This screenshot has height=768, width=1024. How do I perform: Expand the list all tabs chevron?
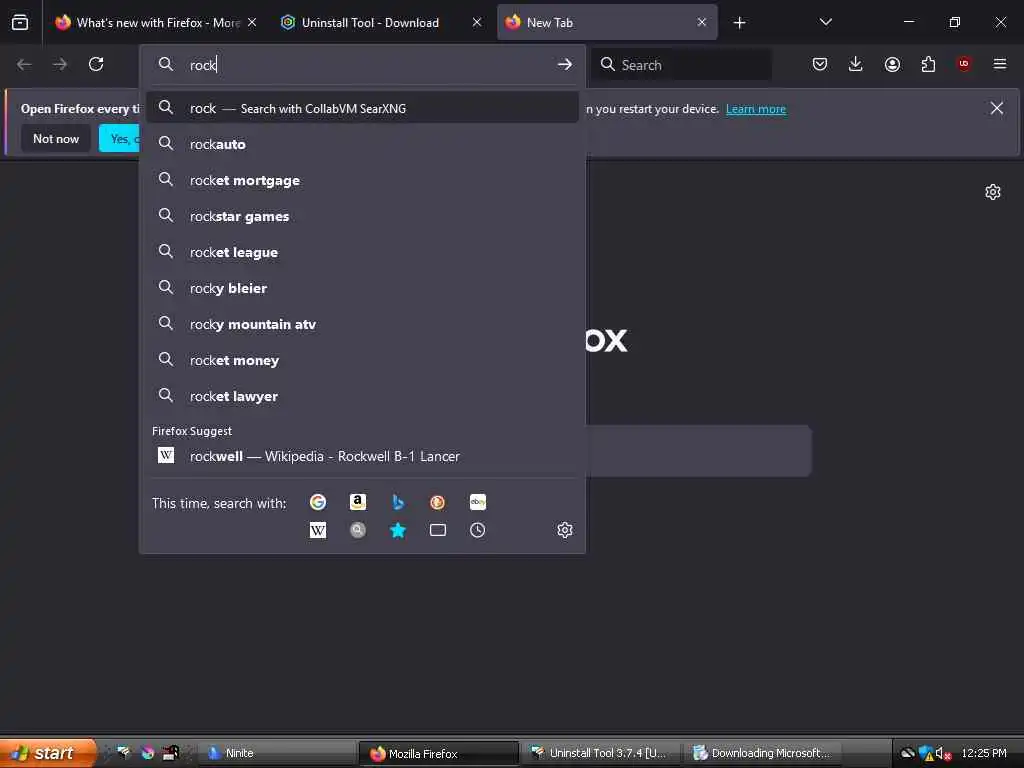click(825, 23)
